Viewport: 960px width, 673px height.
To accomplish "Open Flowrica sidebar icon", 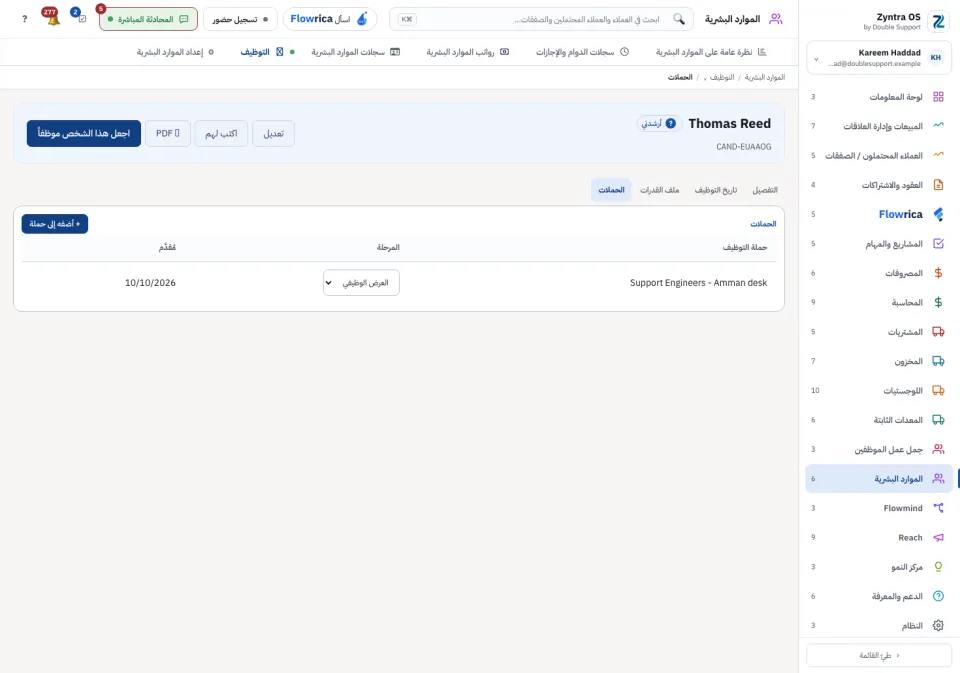I will tap(938, 214).
